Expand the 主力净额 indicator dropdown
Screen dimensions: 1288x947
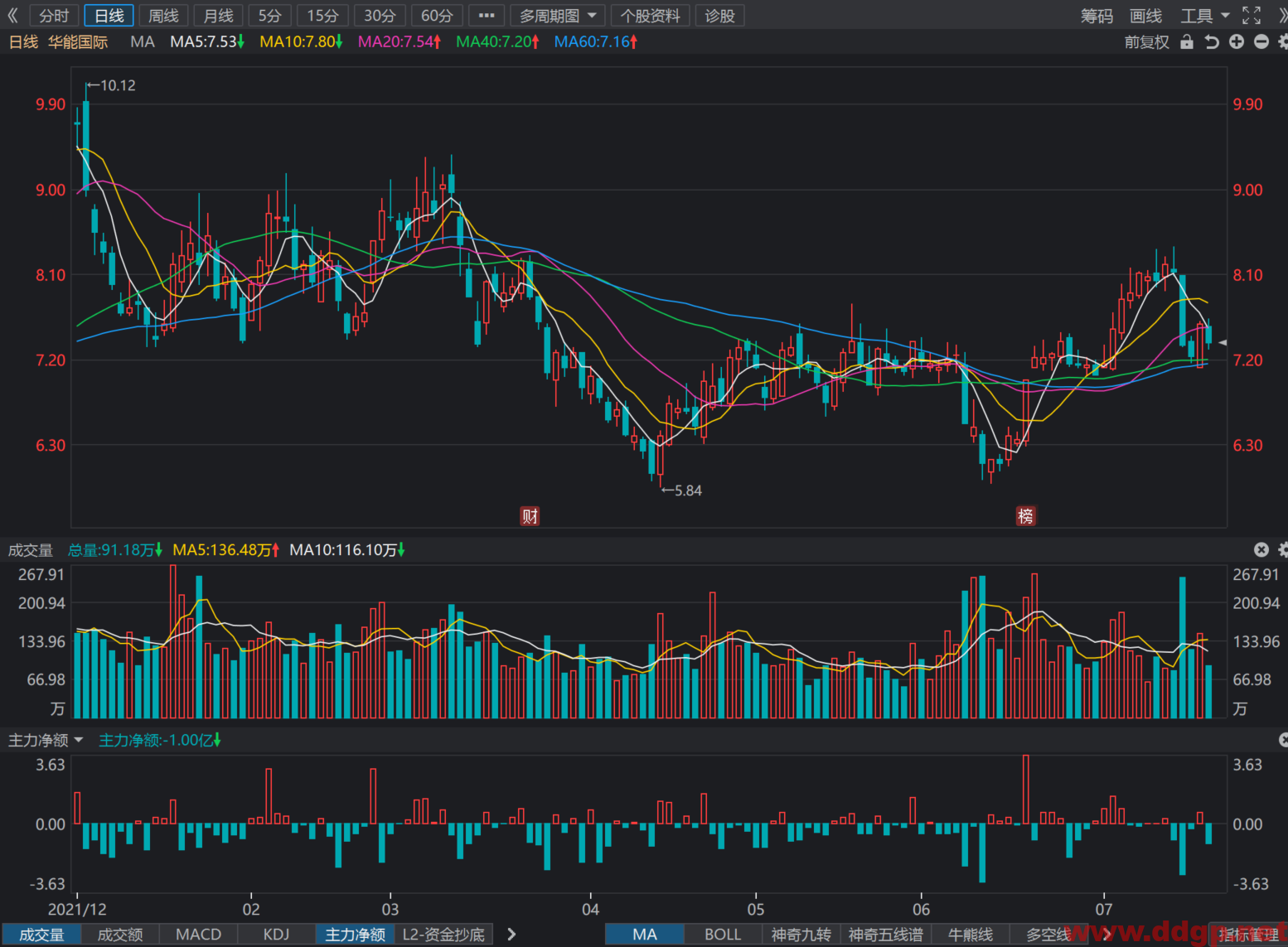pyautogui.click(x=46, y=740)
